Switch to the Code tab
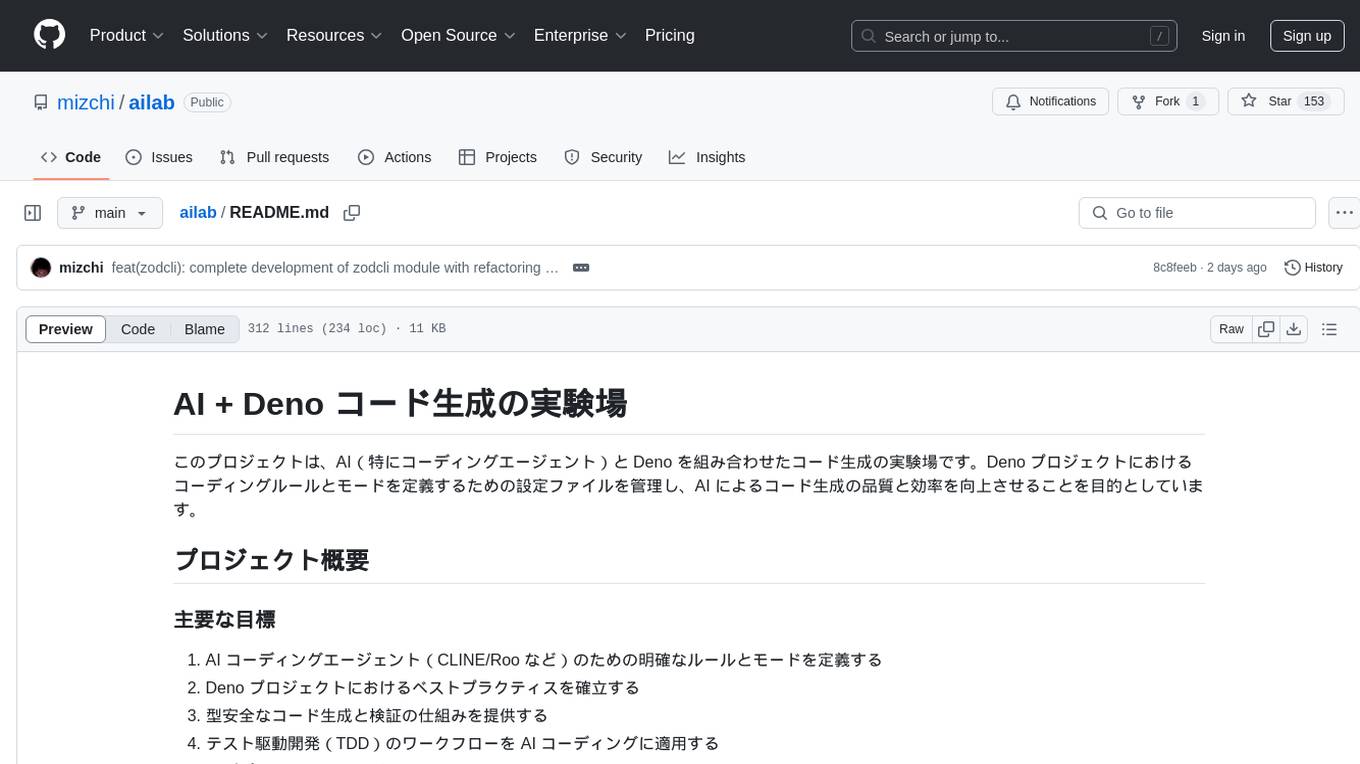 71,157
